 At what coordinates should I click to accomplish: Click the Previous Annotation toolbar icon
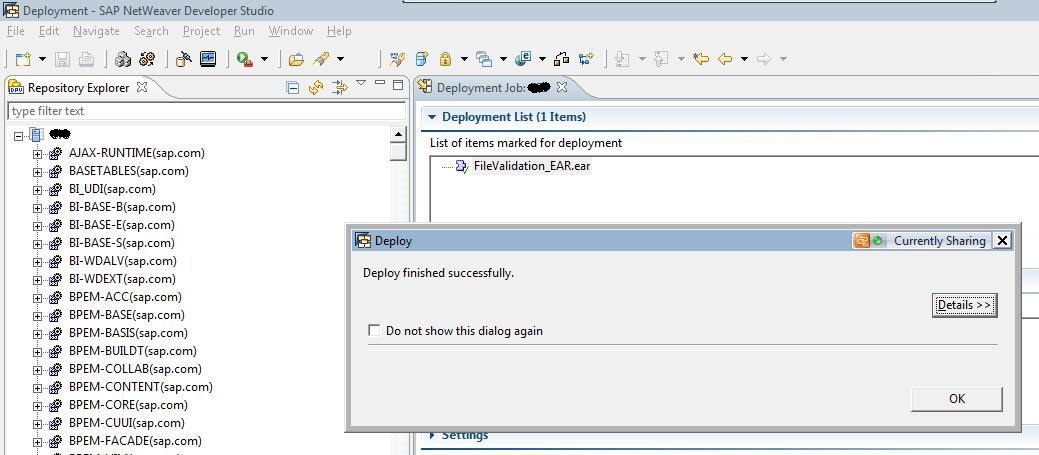click(x=661, y=60)
